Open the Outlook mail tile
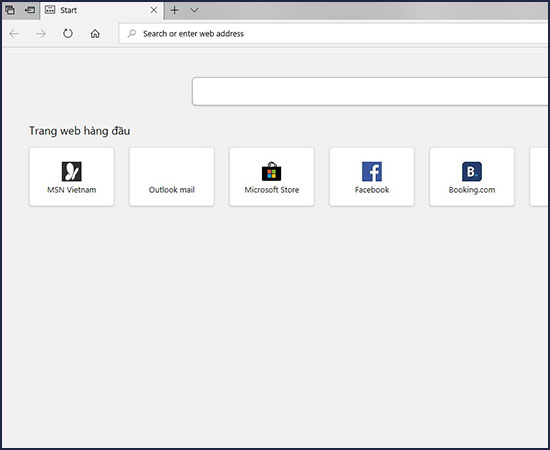550x450 pixels. click(172, 176)
